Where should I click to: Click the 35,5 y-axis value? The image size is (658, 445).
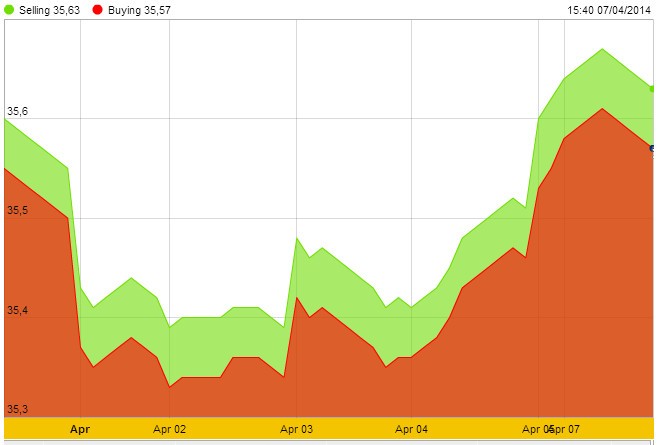(16, 211)
